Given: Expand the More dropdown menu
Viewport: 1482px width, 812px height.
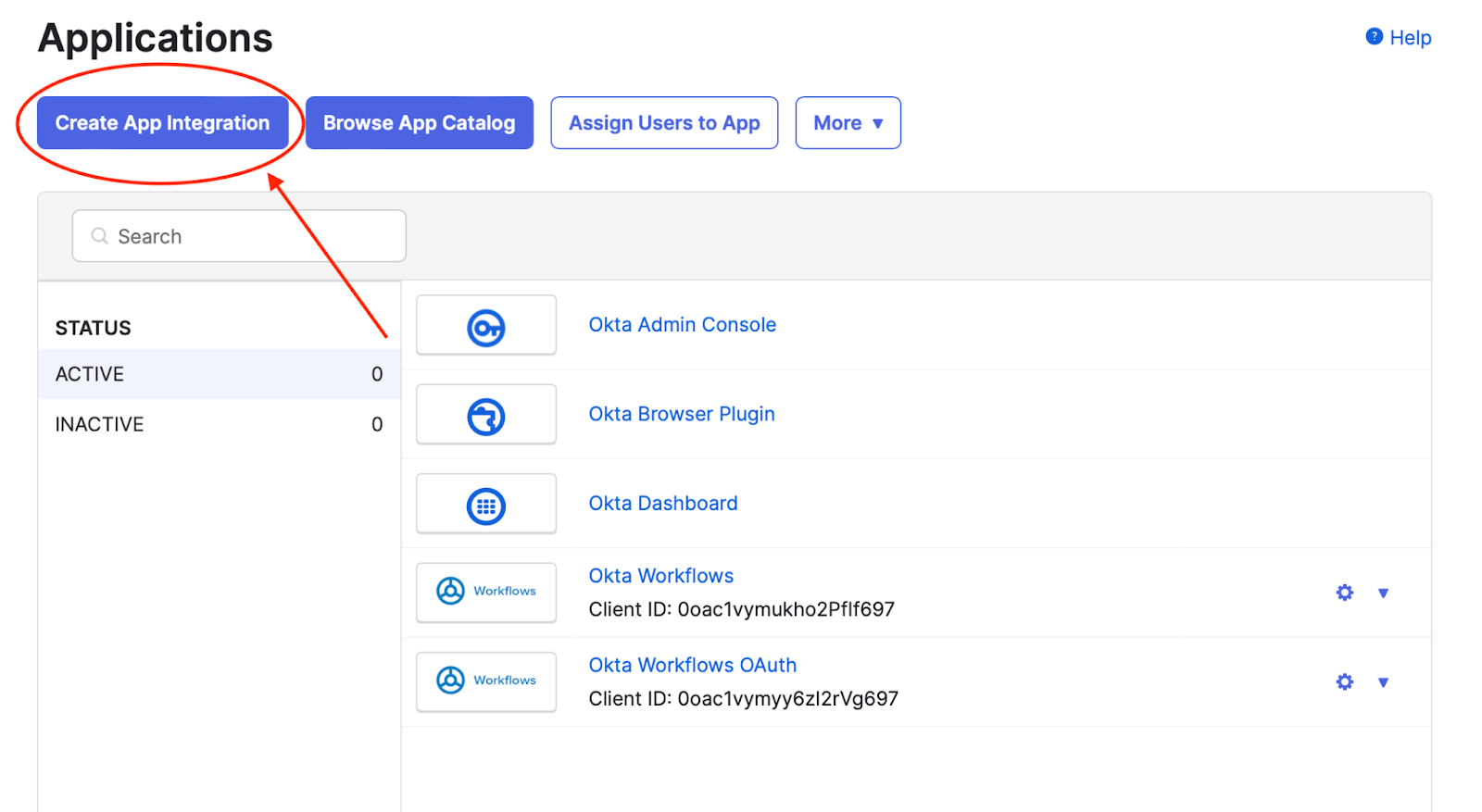Looking at the screenshot, I should pyautogui.click(x=848, y=122).
